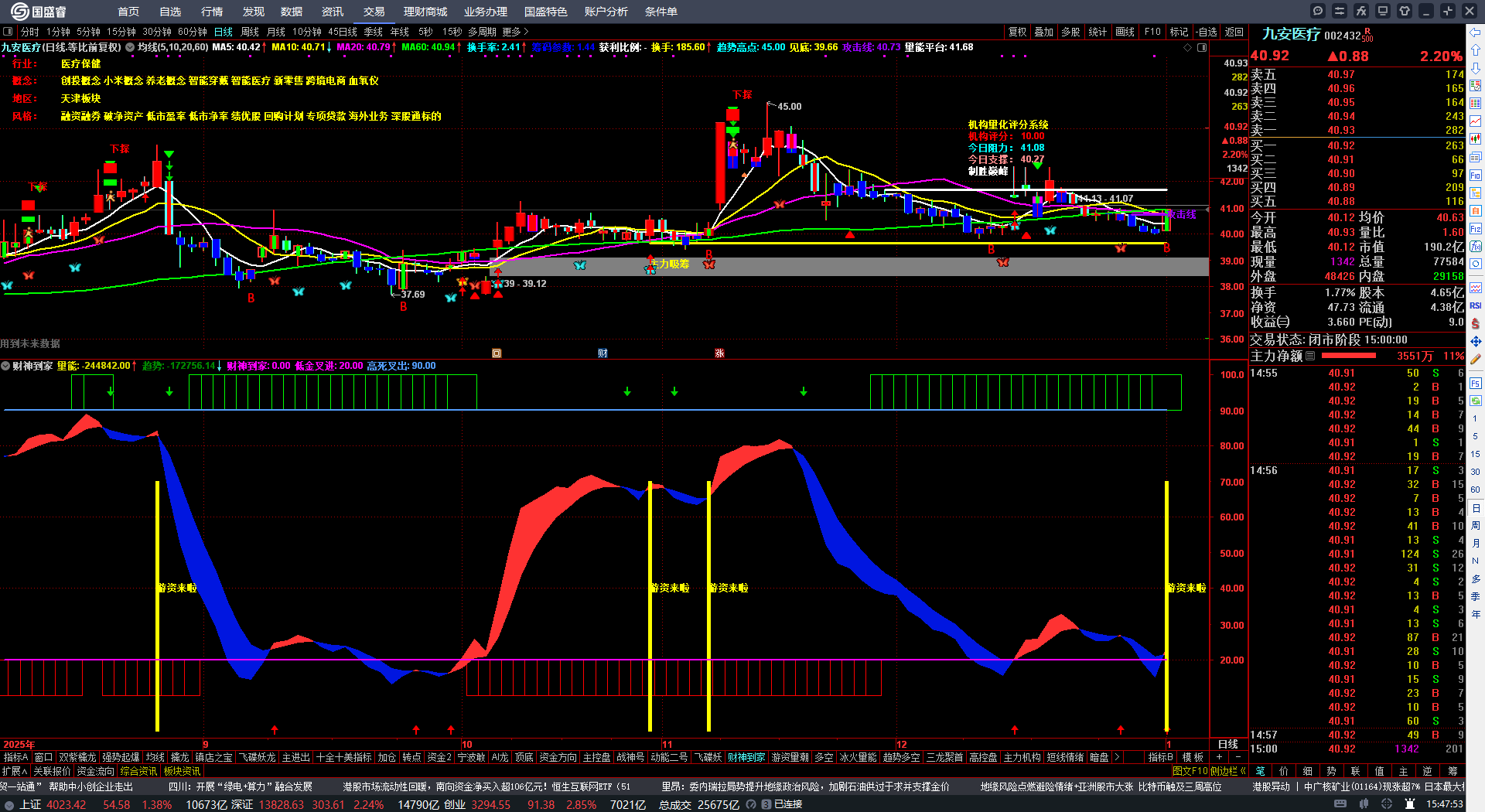Toggle the small box left of 分时 tab
Image resolution: width=1485 pixels, height=812 pixels.
[x=8, y=32]
